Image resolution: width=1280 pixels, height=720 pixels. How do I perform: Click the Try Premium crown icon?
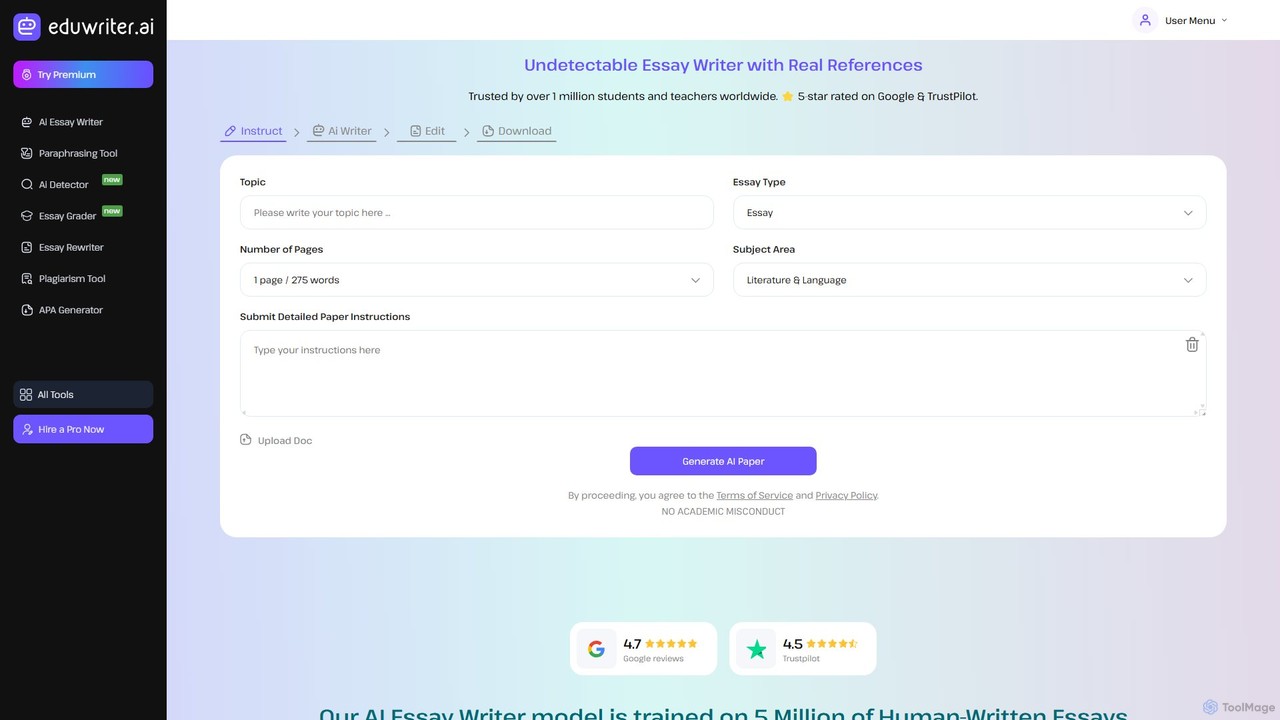pyautogui.click(x=27, y=75)
